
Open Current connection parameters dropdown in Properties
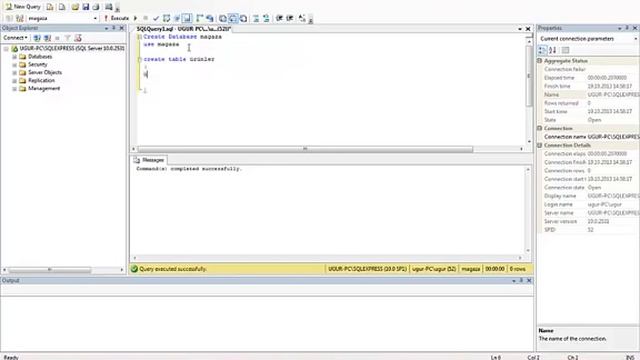[x=636, y=39]
